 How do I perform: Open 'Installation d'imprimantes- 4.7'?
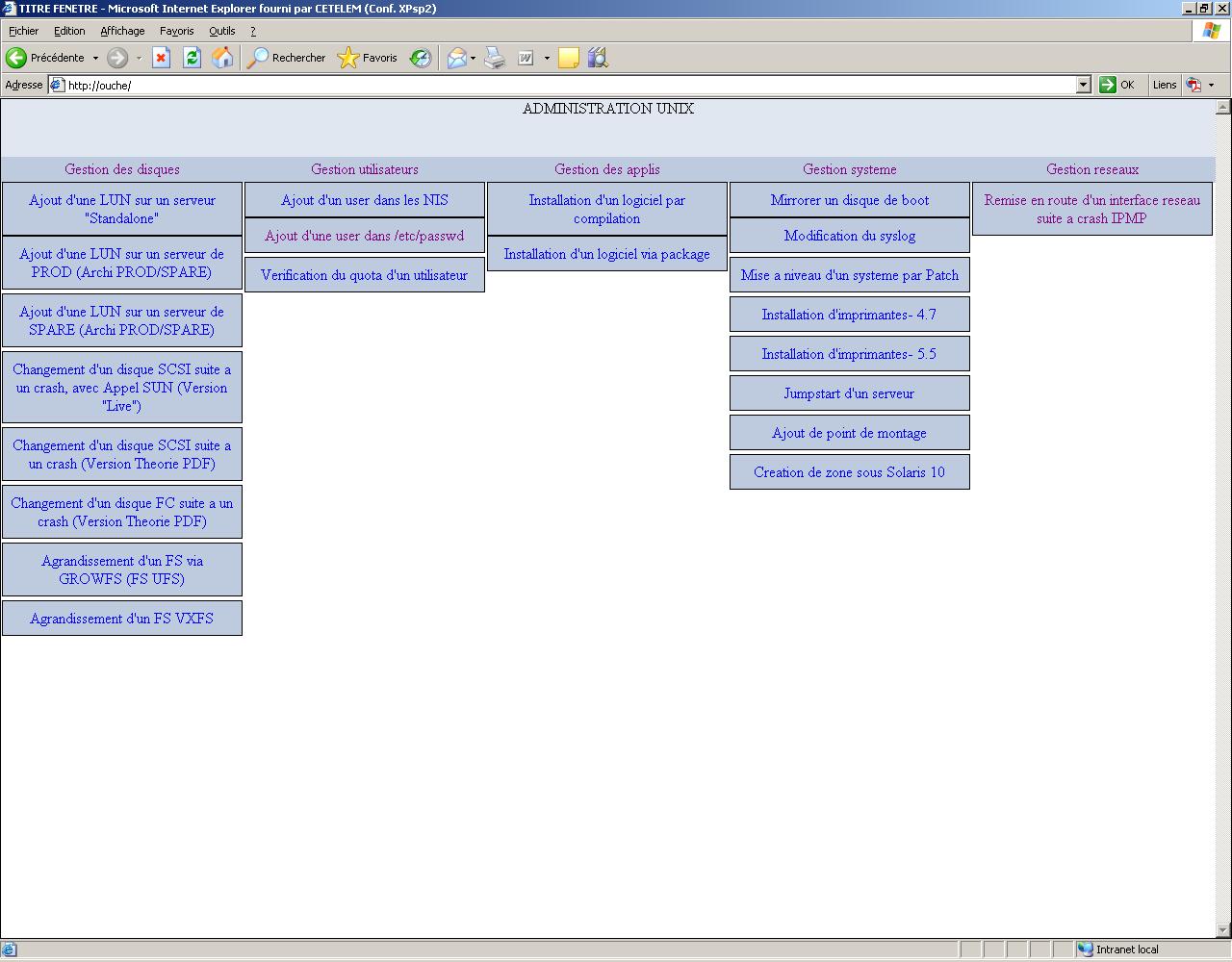coord(850,315)
